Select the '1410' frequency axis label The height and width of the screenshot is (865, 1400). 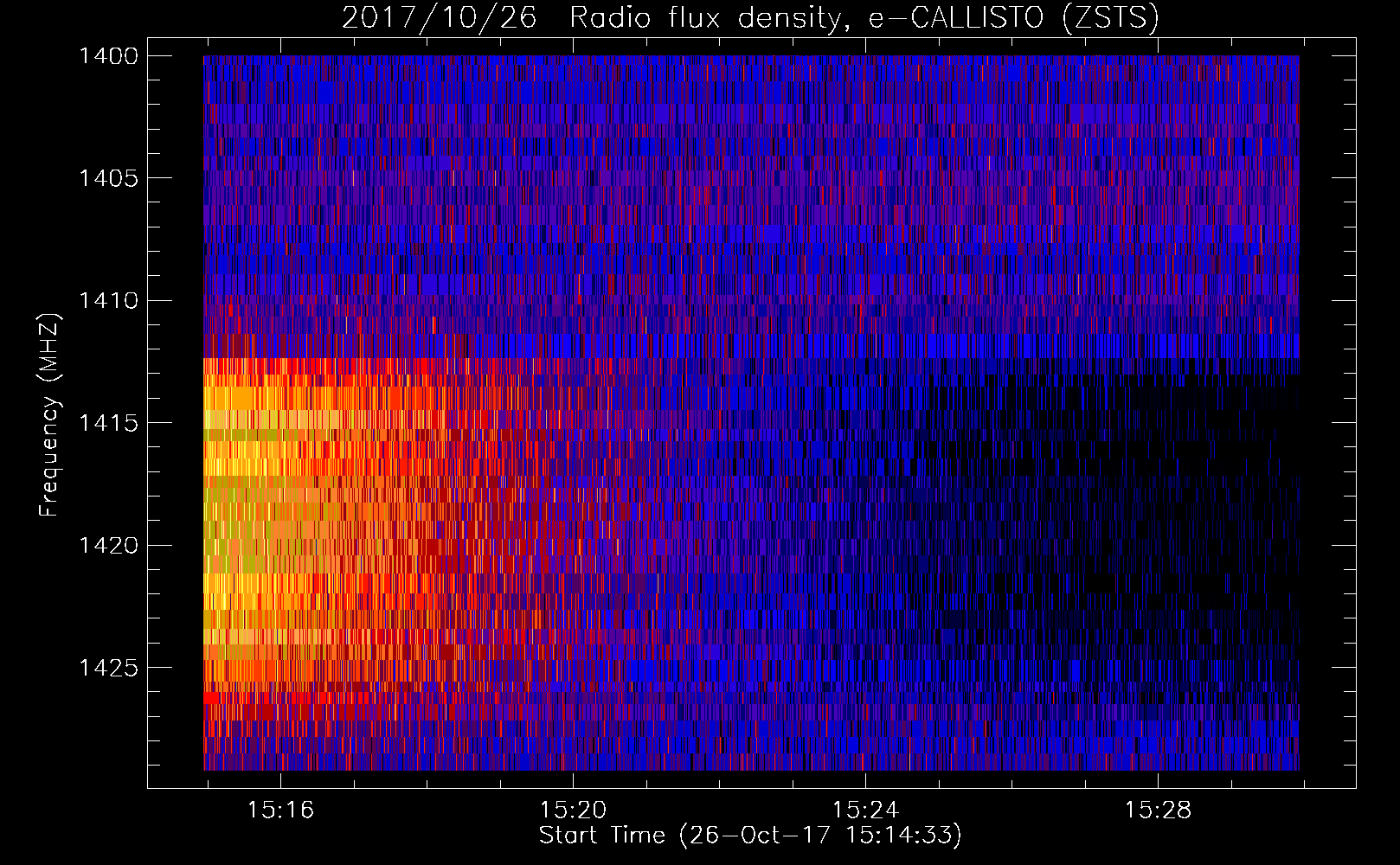(108, 301)
